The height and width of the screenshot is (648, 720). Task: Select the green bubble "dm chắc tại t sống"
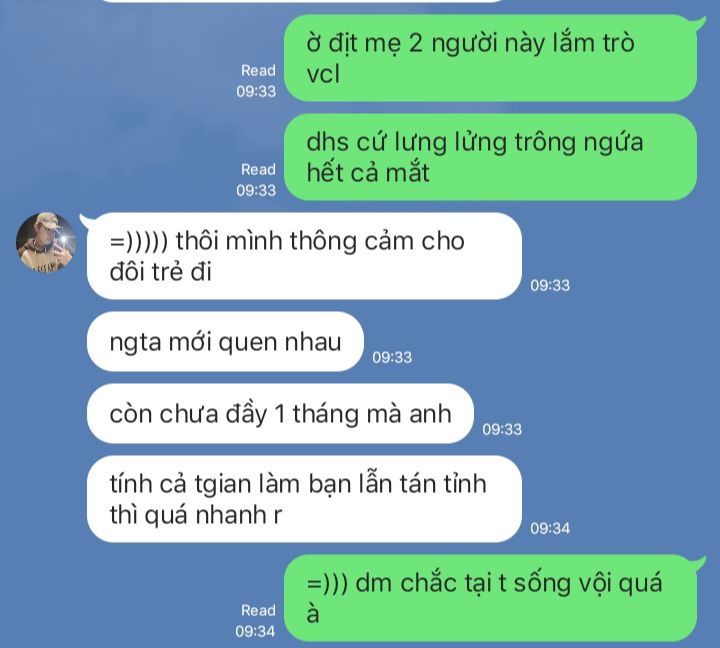point(490,598)
